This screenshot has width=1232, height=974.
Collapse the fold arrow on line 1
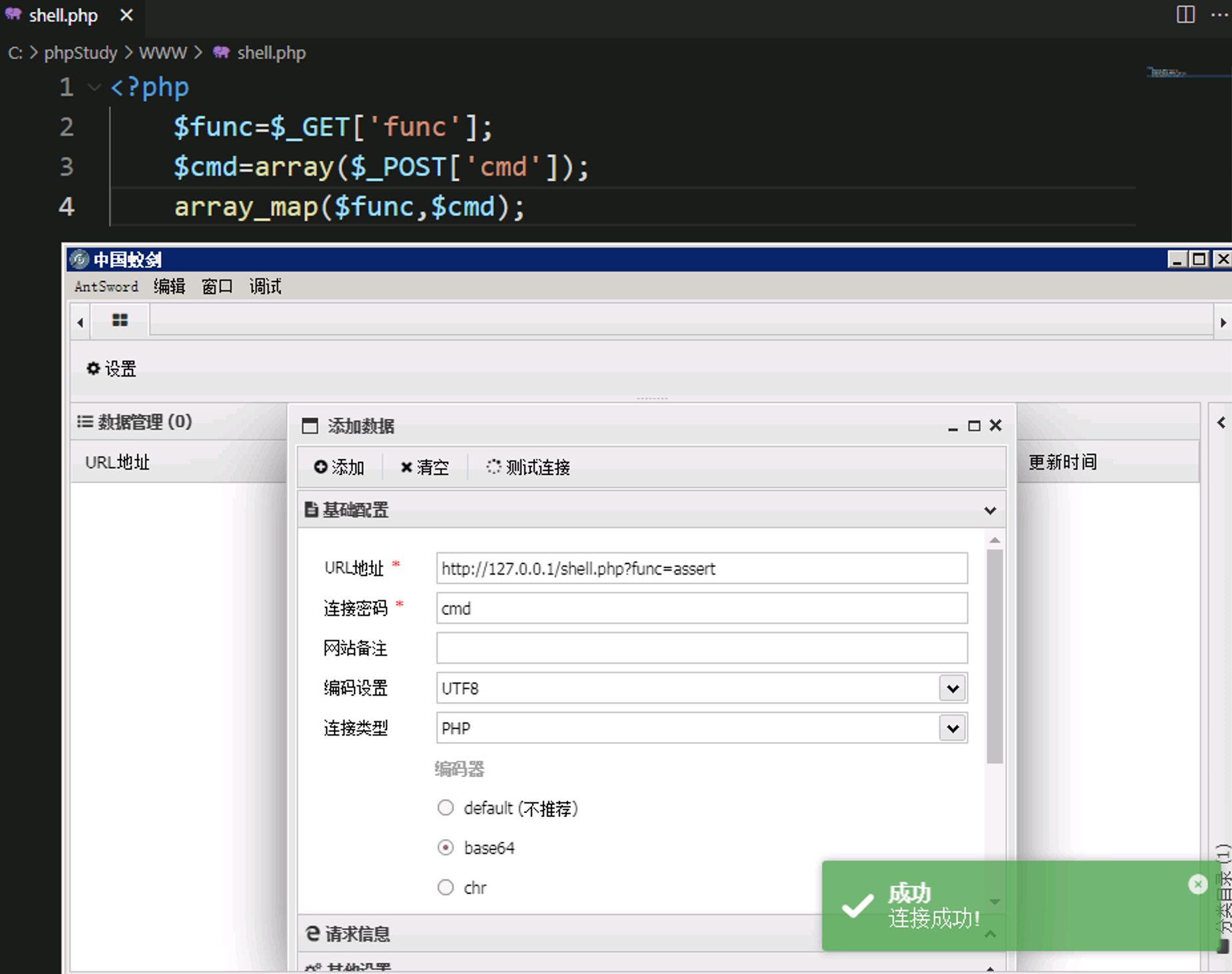pyautogui.click(x=94, y=87)
